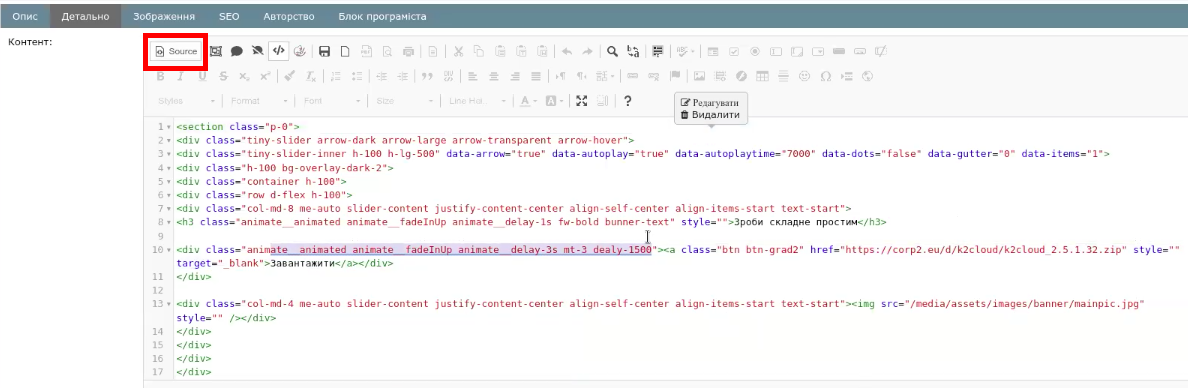Toggle Subscript formatting
Image resolution: width=1188 pixels, height=388 pixels.
(x=244, y=76)
